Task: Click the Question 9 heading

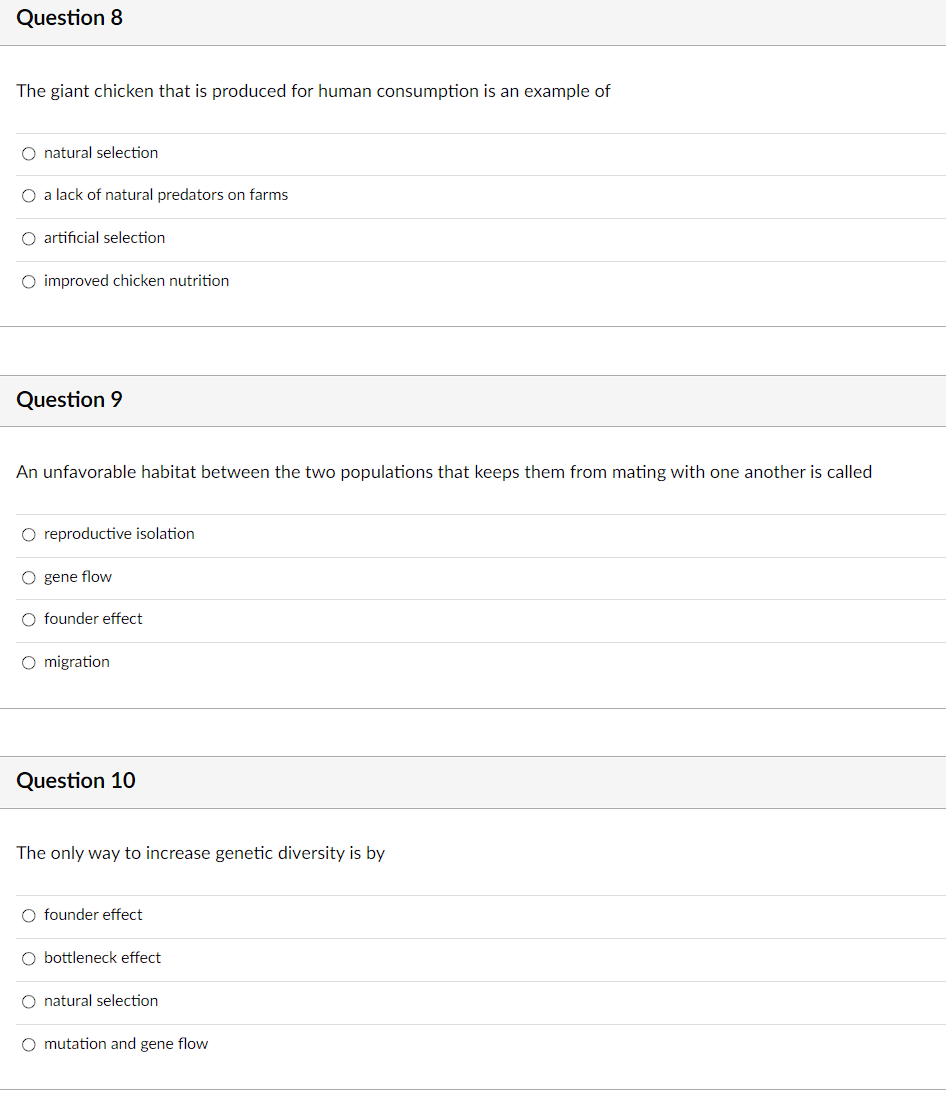Action: (69, 399)
